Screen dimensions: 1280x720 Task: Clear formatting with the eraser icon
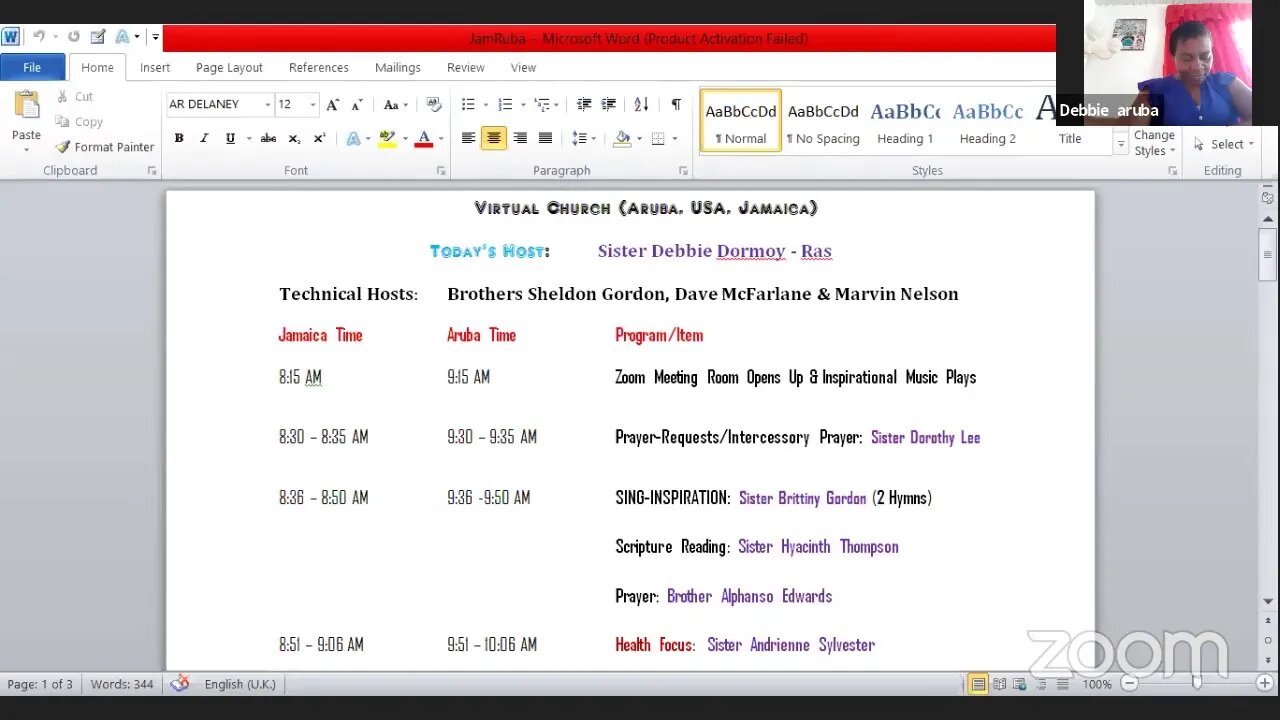[433, 104]
